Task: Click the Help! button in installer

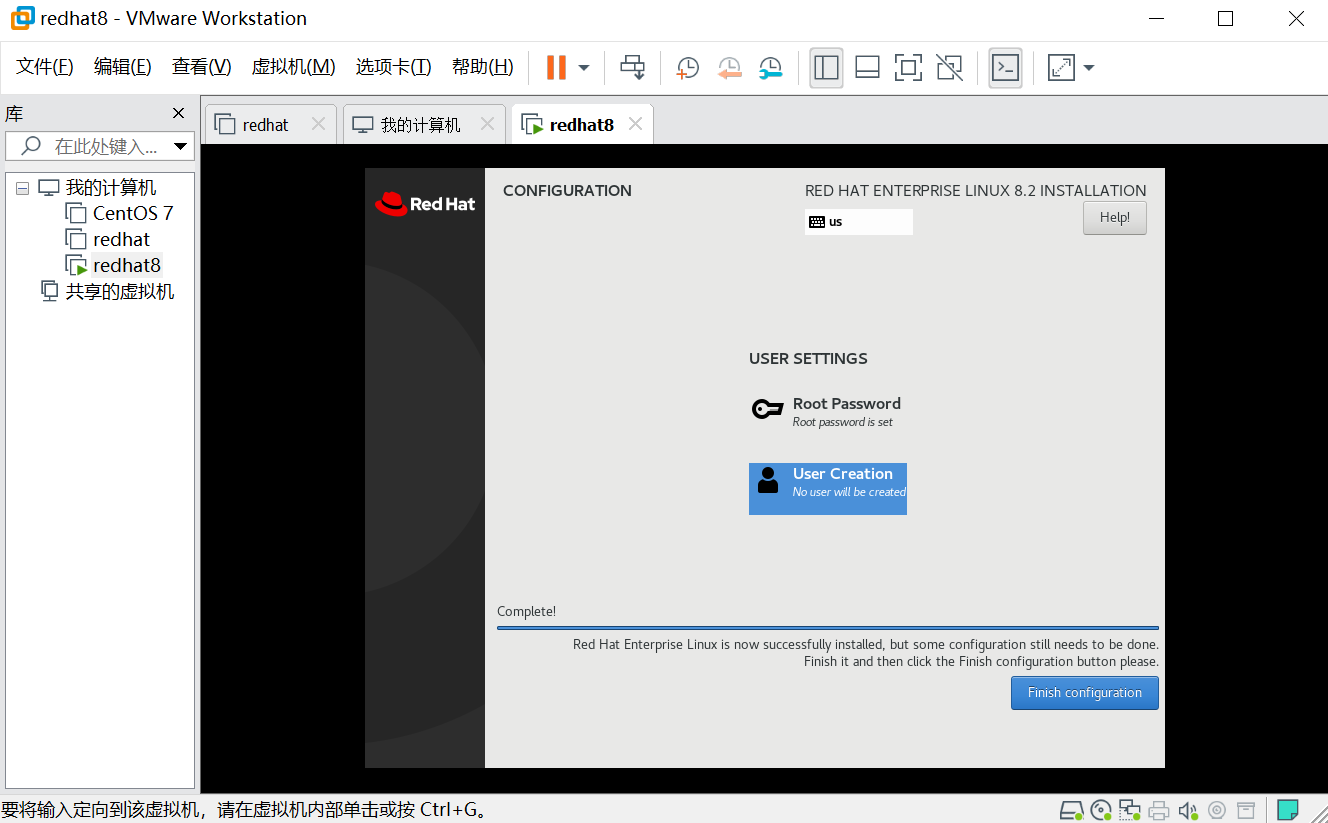Action: [x=1115, y=218]
